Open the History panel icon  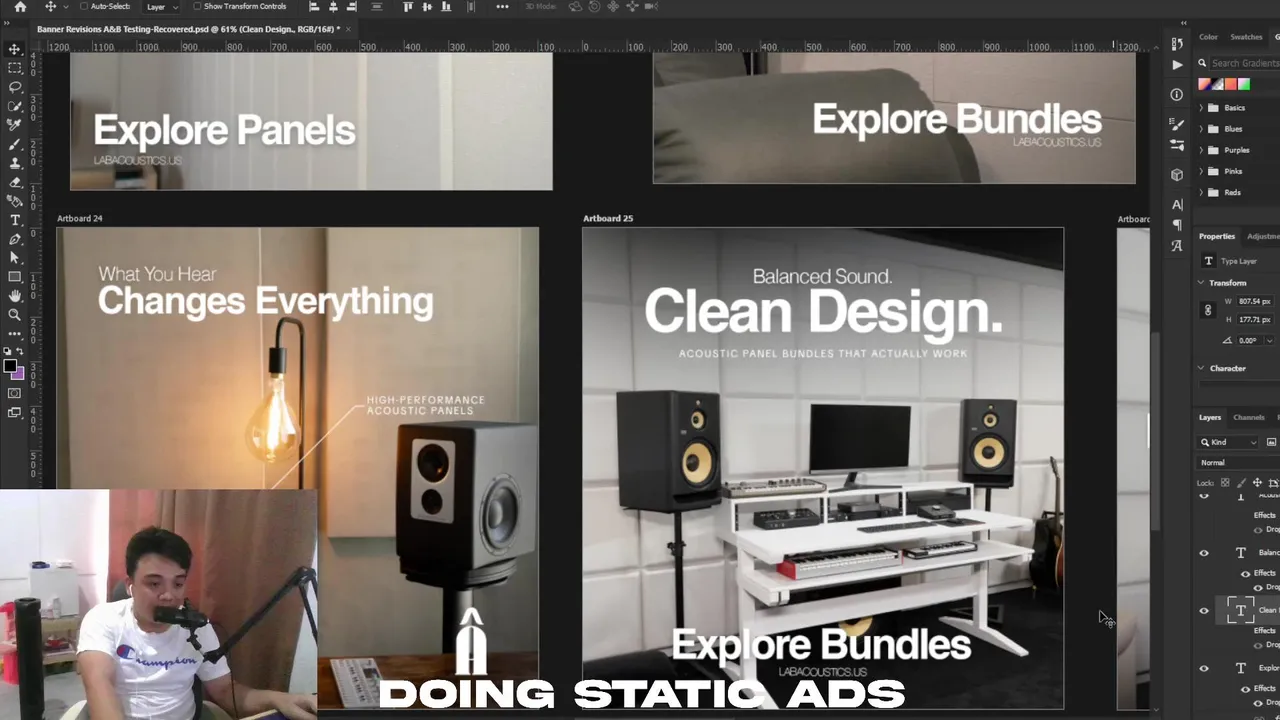click(x=1177, y=44)
